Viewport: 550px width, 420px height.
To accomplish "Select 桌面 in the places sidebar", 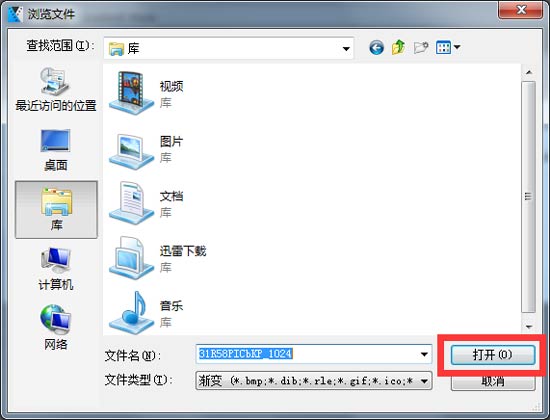I will [x=55, y=150].
